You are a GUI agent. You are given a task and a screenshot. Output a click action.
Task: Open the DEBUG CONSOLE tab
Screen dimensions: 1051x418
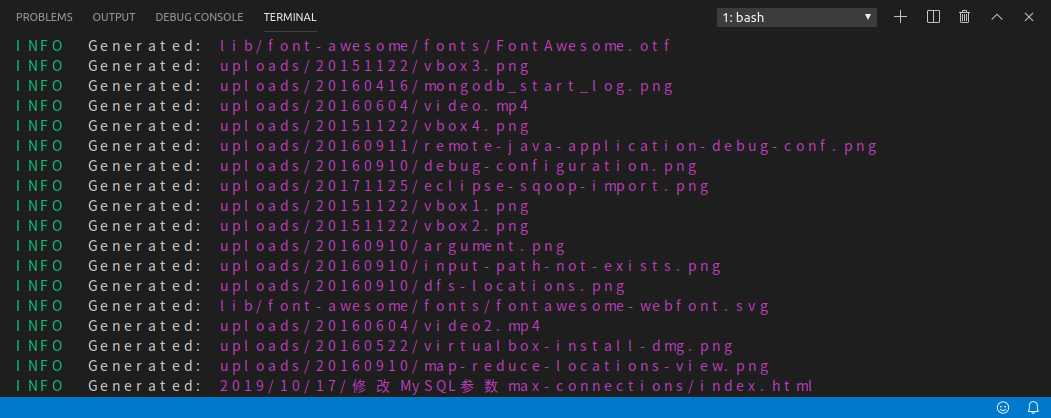[199, 17]
